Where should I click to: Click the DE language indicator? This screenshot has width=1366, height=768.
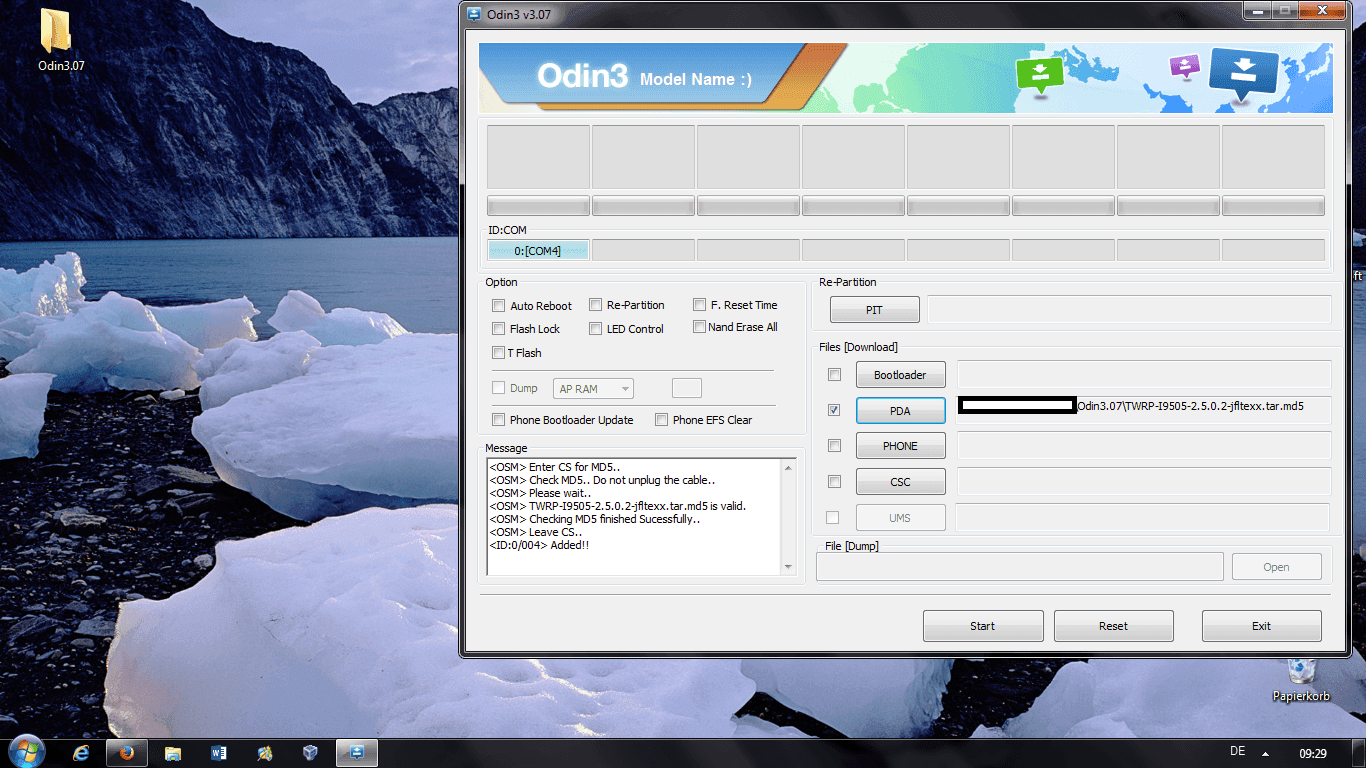click(1237, 751)
